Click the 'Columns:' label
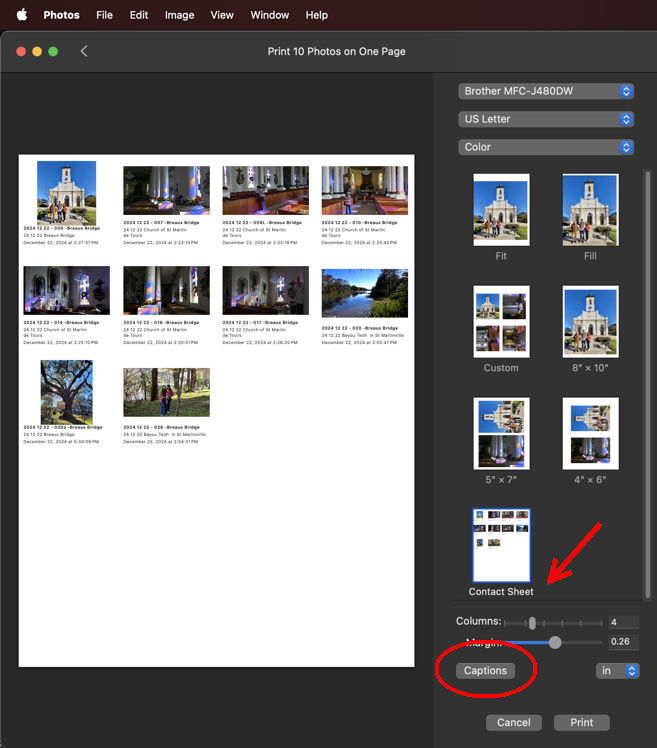 [479, 621]
